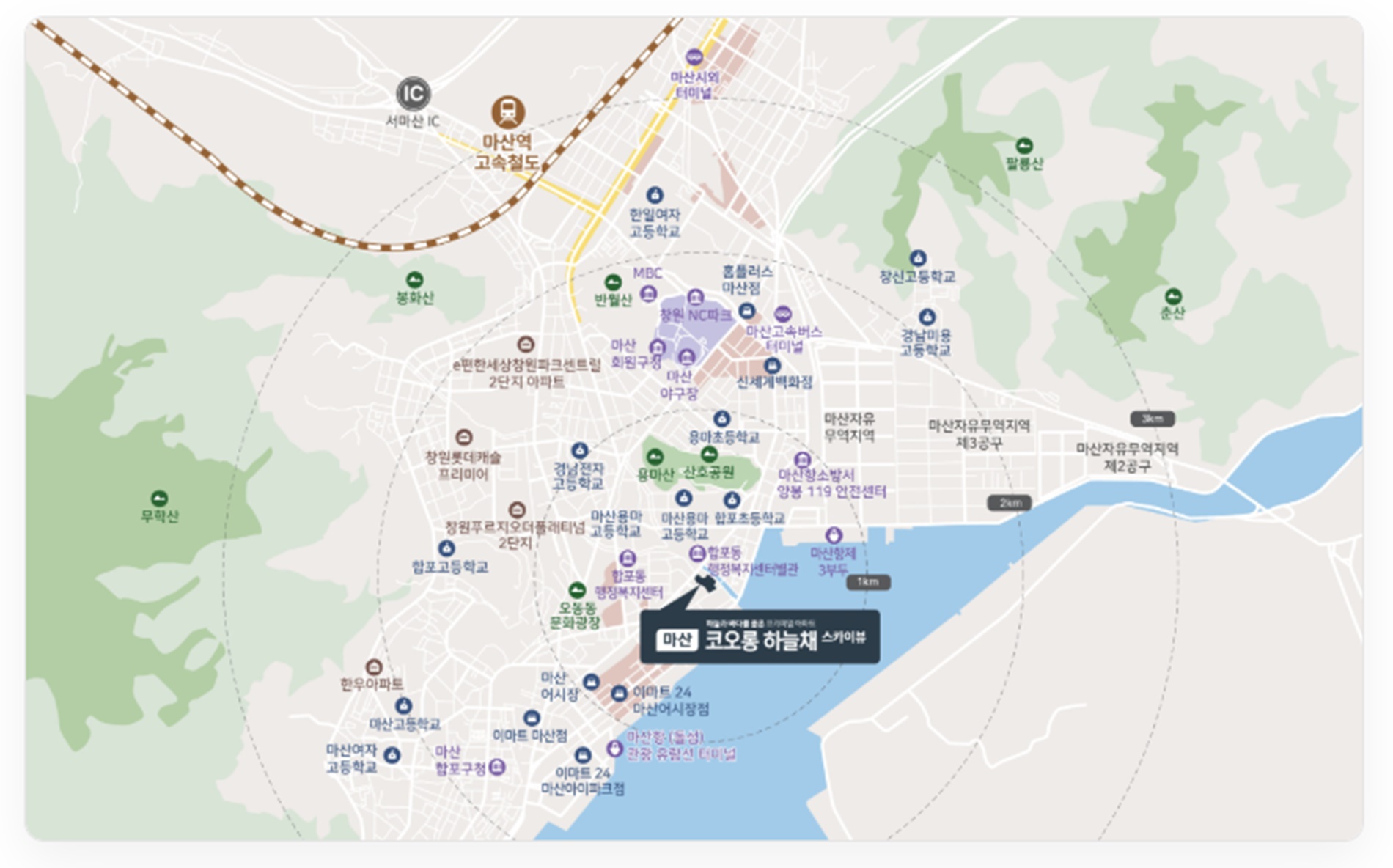
Task: Select the 마산어시장 market icon
Action: (591, 682)
